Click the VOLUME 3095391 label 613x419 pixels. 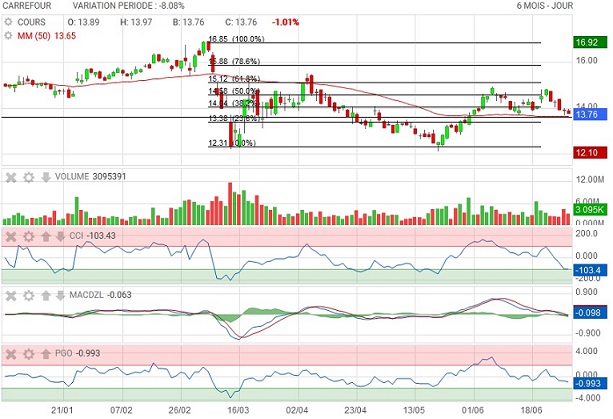point(90,177)
